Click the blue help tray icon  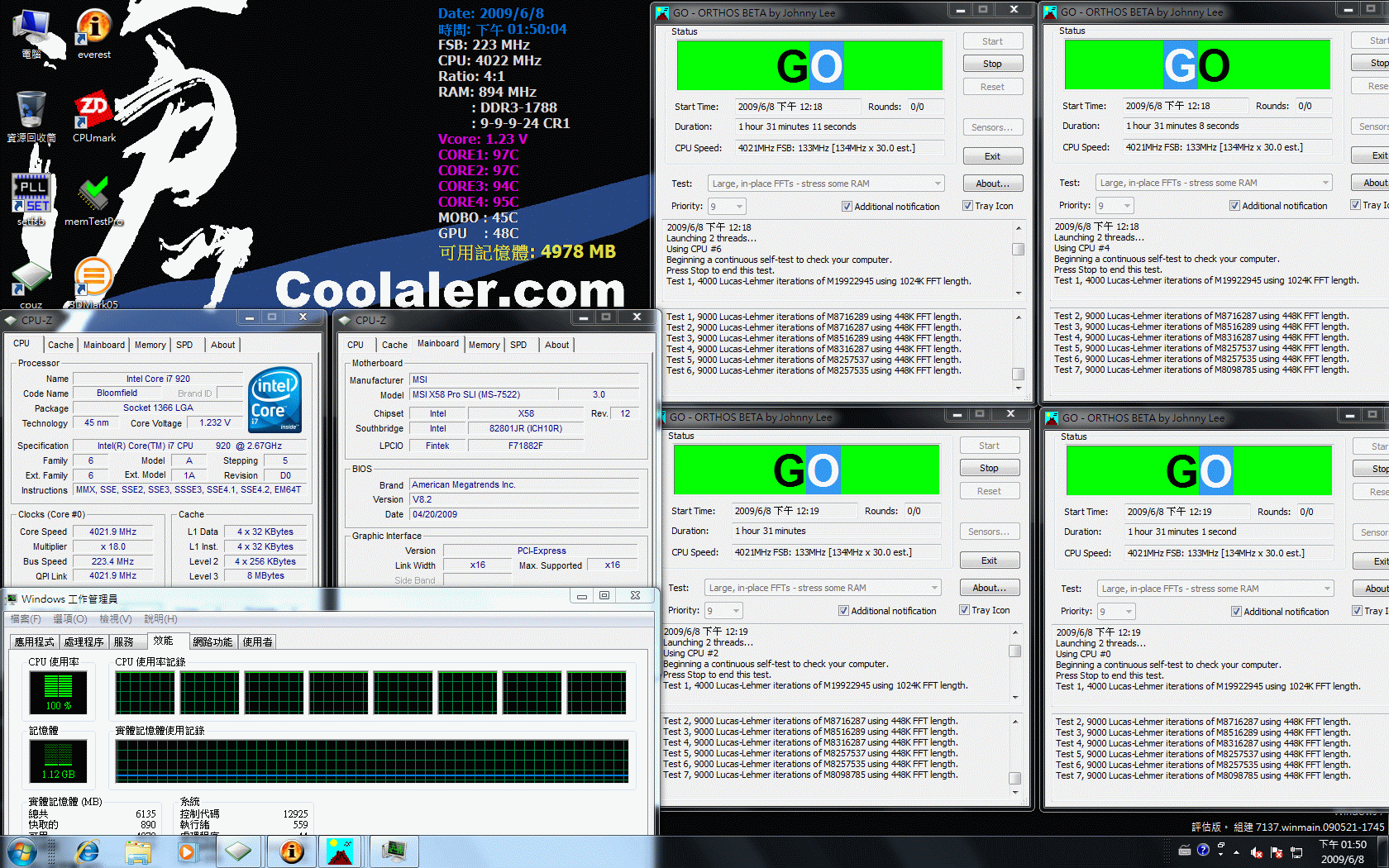click(x=1203, y=850)
